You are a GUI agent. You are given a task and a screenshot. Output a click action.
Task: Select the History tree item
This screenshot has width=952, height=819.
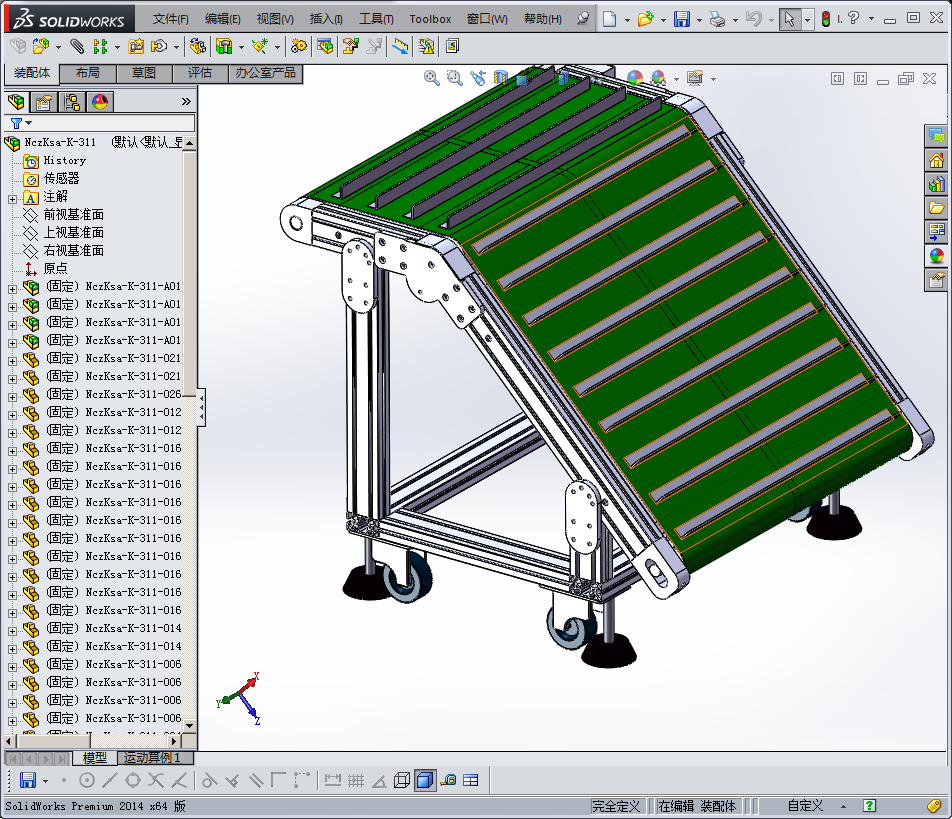[64, 160]
